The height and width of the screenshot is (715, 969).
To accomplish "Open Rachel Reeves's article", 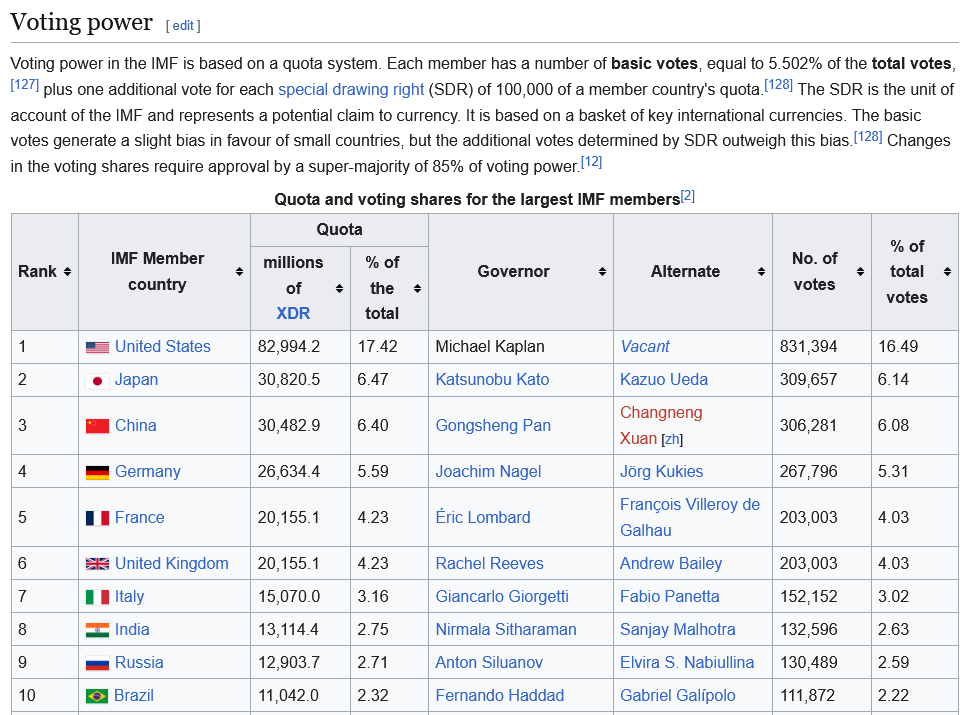I will coord(489,563).
